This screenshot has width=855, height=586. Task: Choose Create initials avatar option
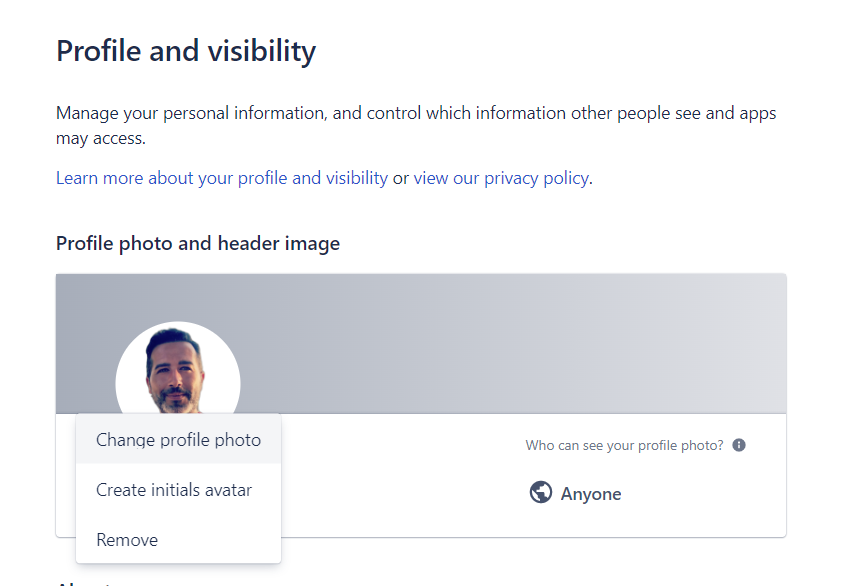[174, 490]
